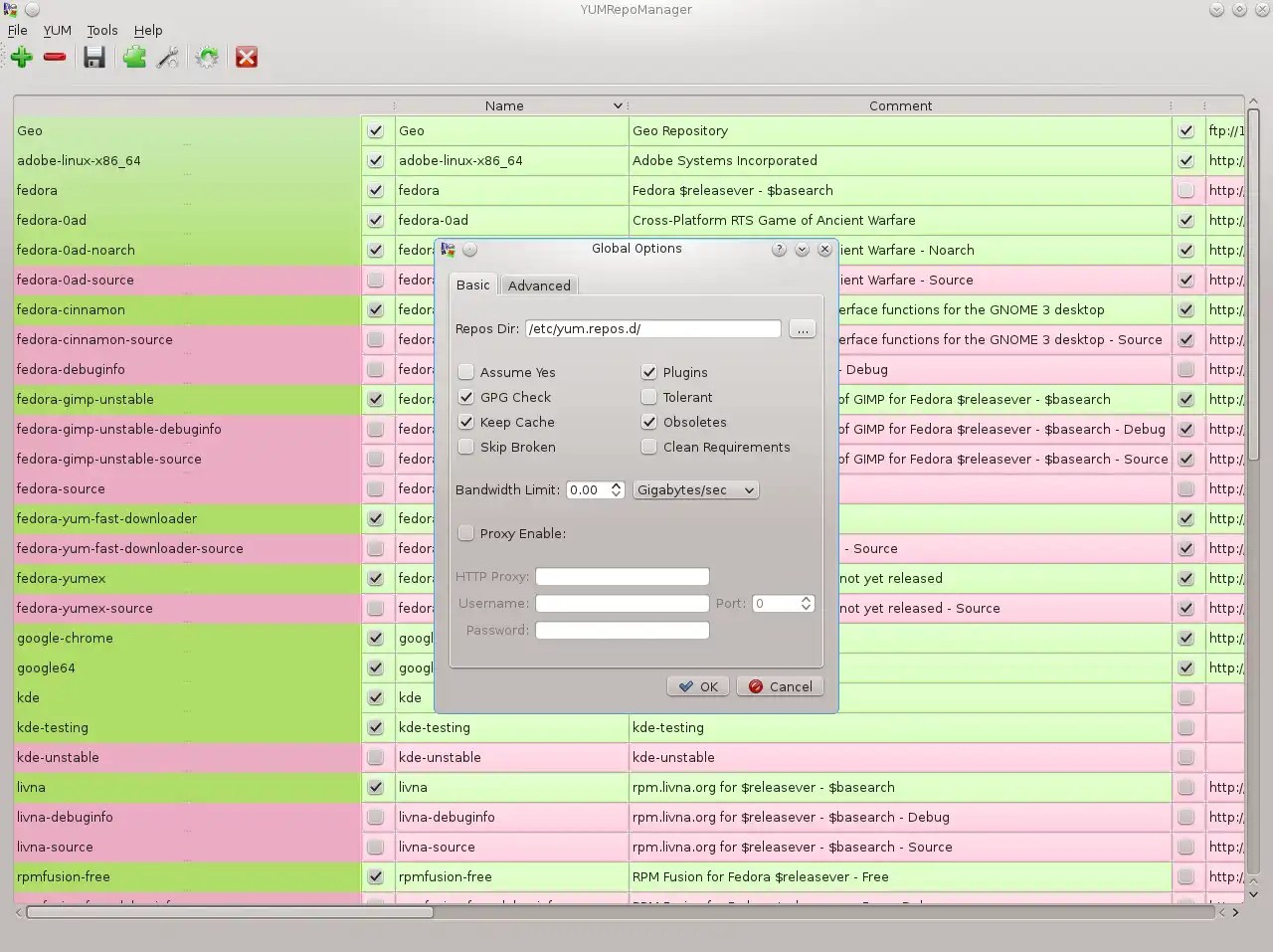Image resolution: width=1273 pixels, height=952 pixels.
Task: Enable the Assume Yes option
Action: [465, 372]
